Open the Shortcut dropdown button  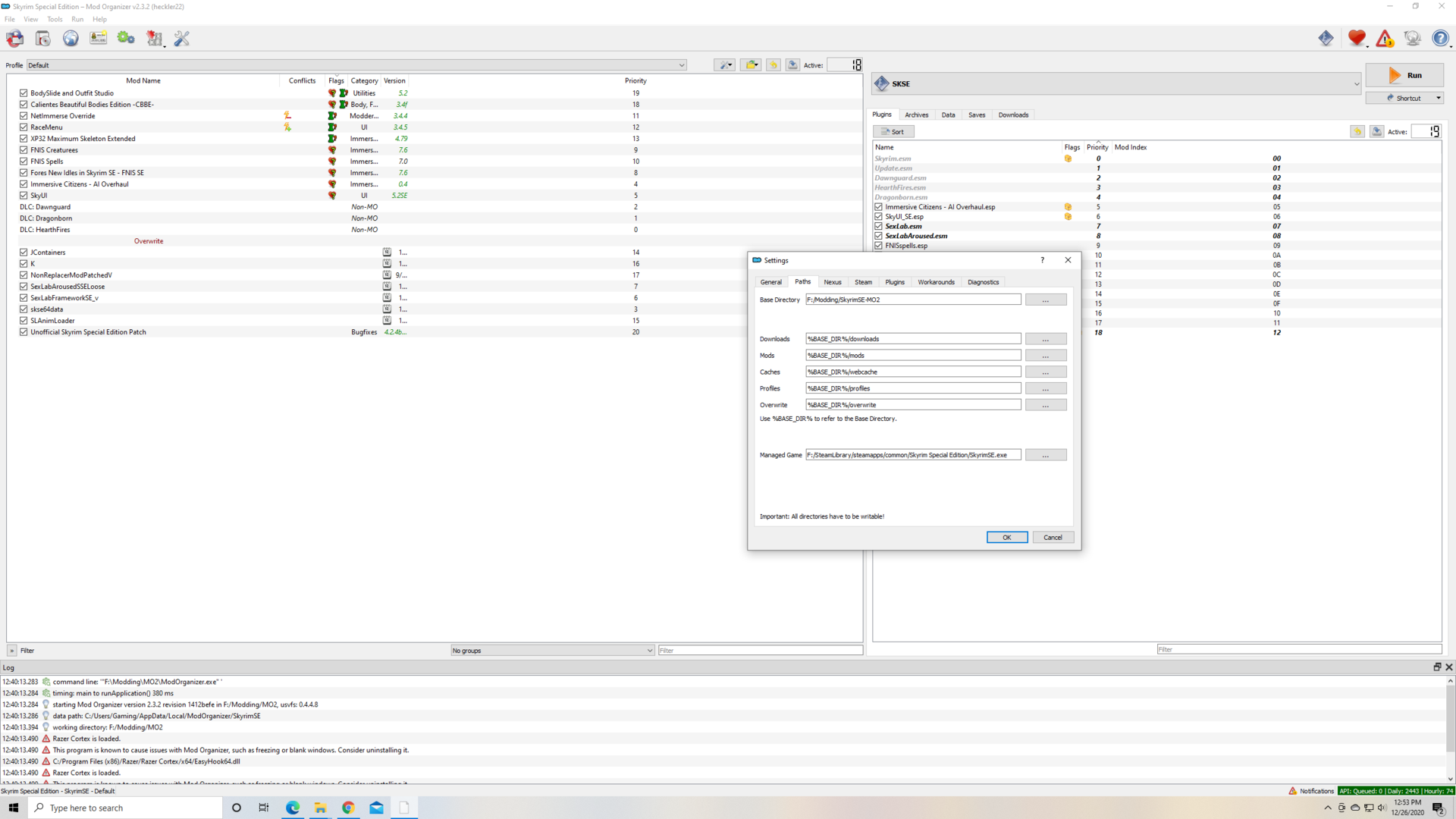coord(1404,98)
